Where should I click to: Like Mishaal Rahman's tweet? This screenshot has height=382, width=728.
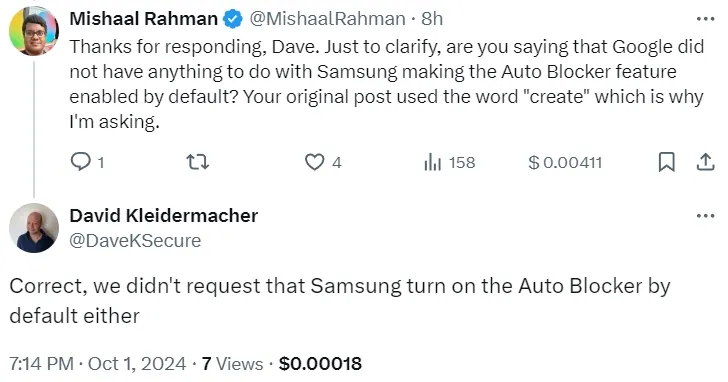[314, 162]
